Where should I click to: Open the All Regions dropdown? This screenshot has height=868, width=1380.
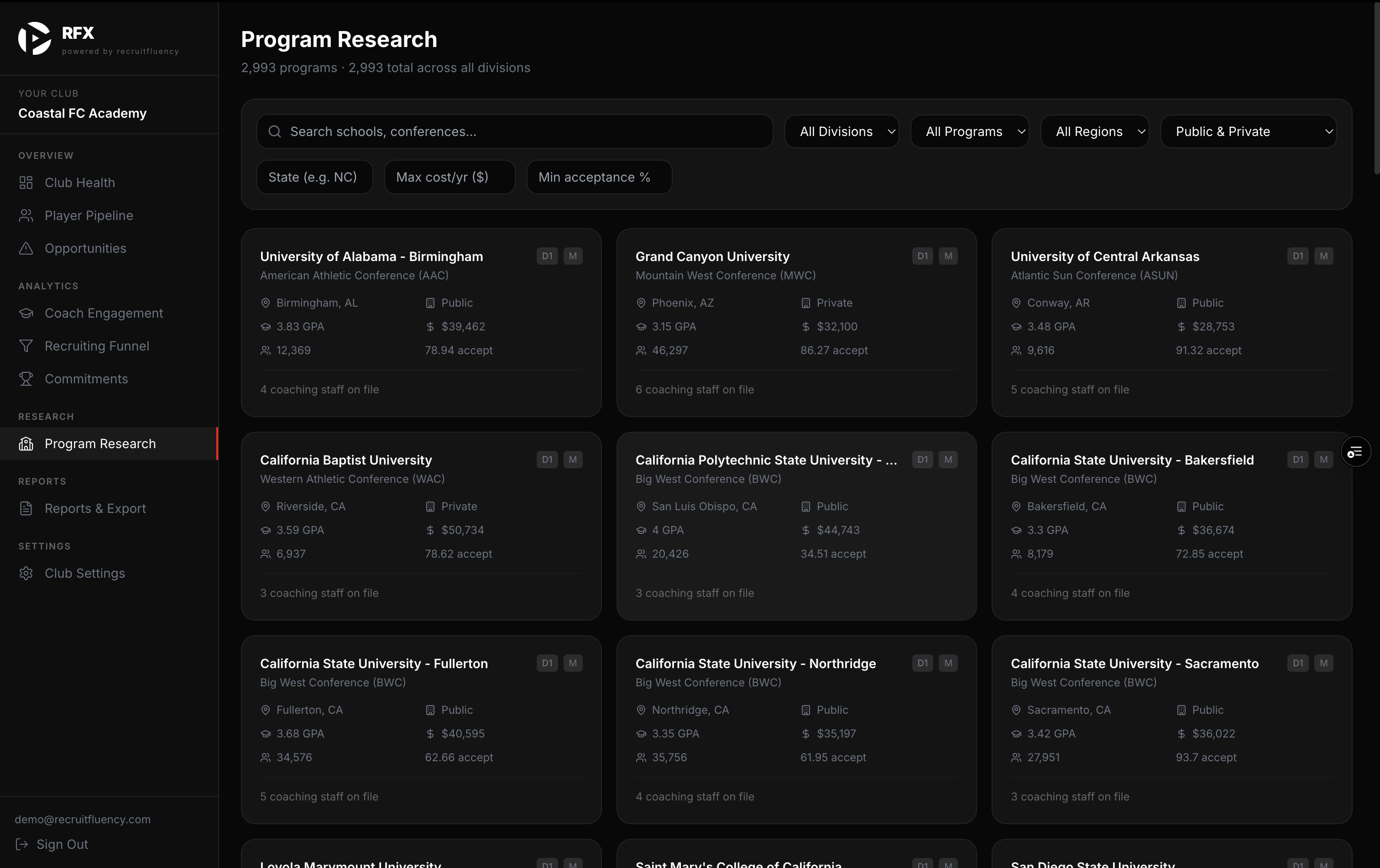pos(1095,132)
